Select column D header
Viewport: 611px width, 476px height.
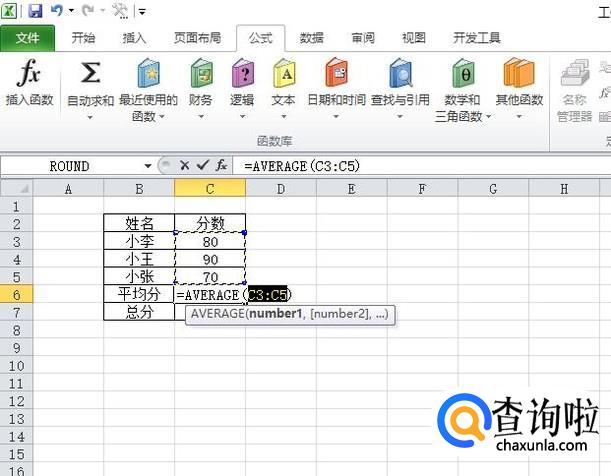[281, 189]
